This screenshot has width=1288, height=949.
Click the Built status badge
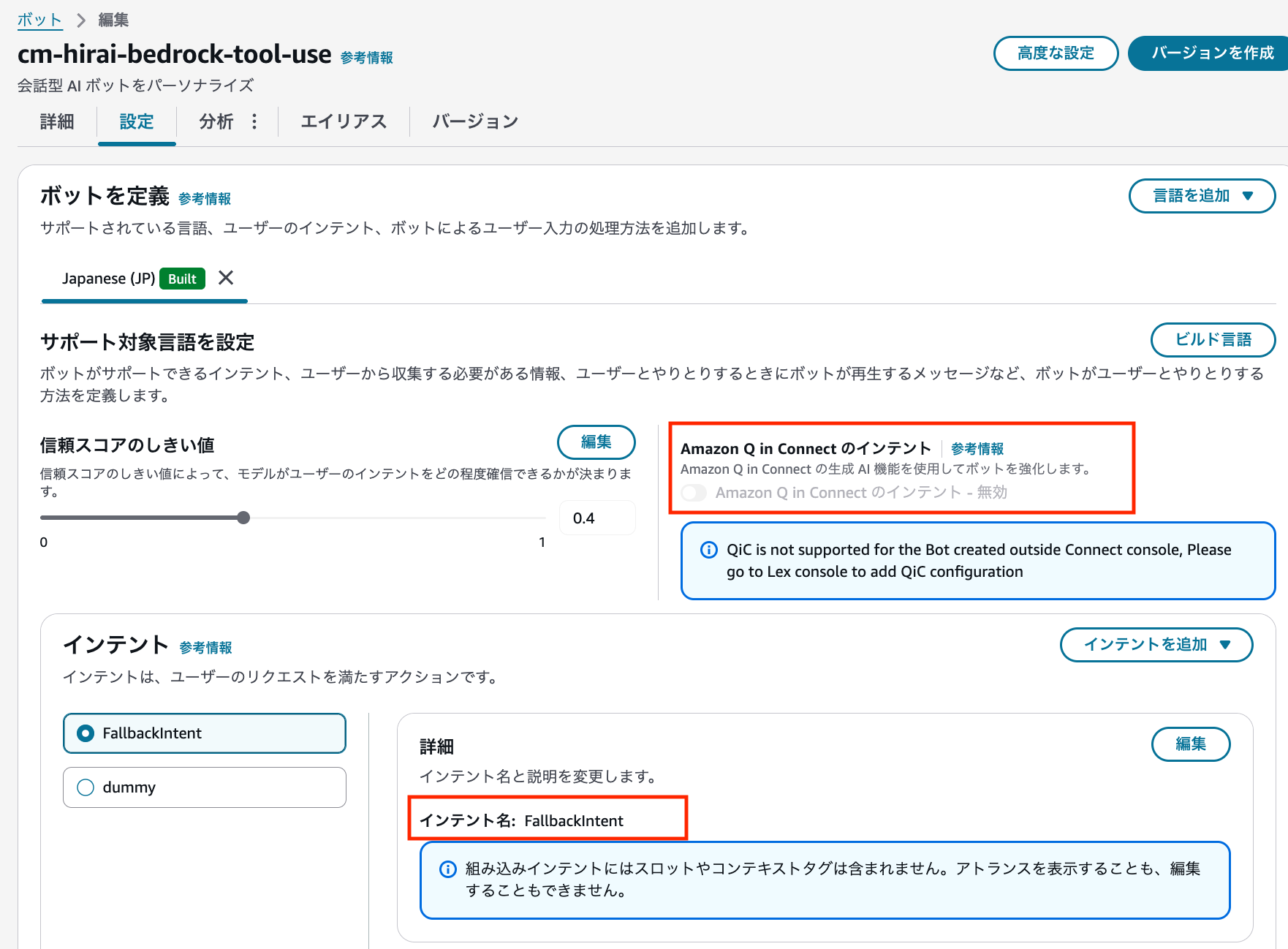182,279
